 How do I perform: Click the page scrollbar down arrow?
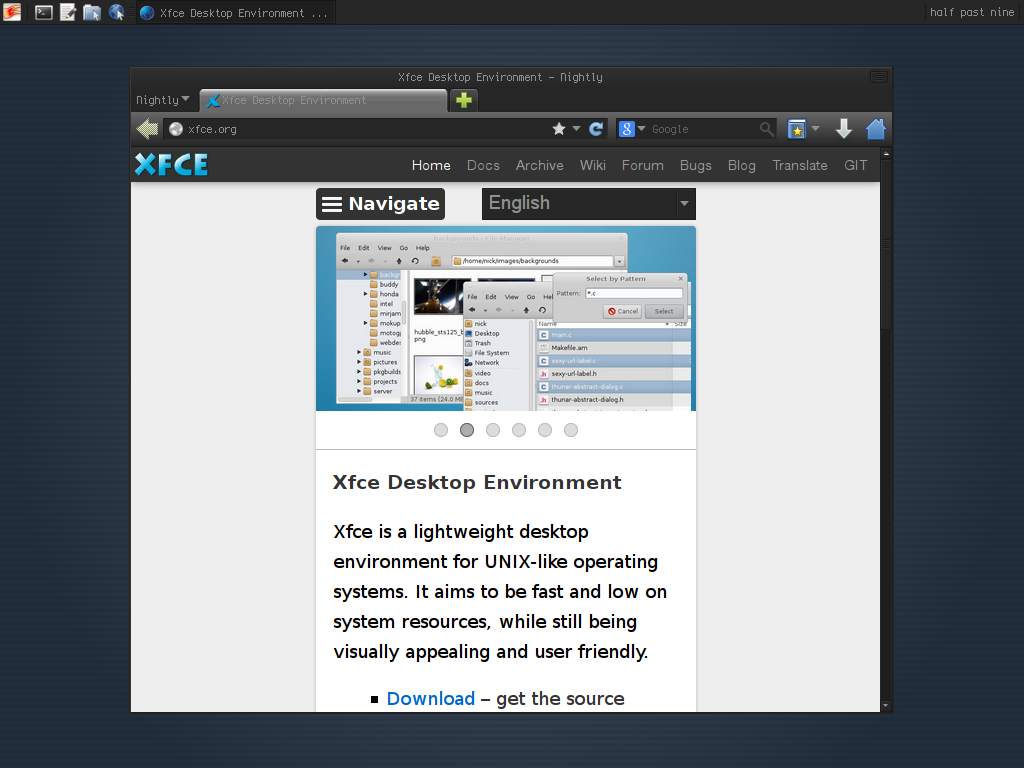tap(886, 706)
